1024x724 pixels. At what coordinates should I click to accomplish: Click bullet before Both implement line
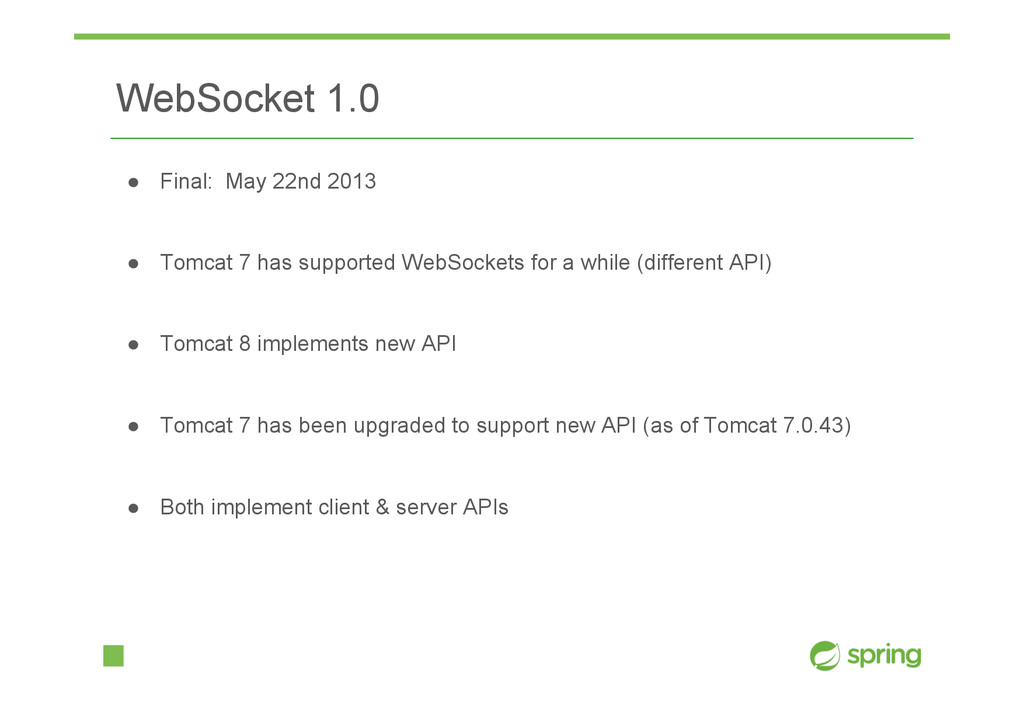[133, 509]
